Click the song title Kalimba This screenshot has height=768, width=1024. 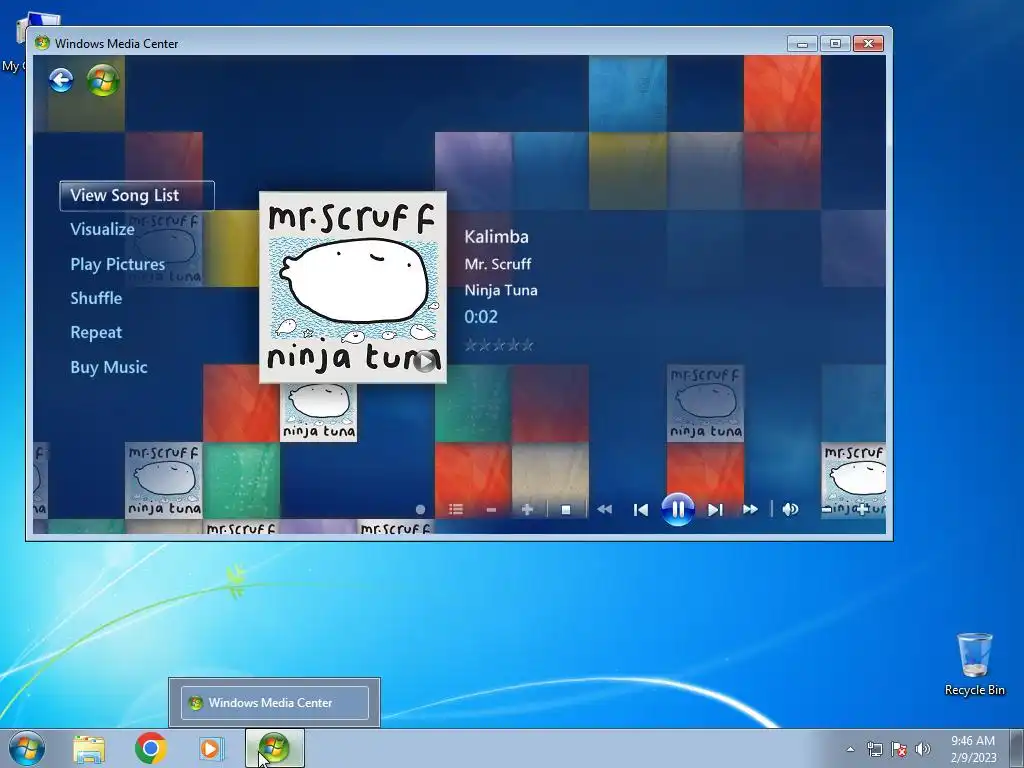(x=496, y=237)
